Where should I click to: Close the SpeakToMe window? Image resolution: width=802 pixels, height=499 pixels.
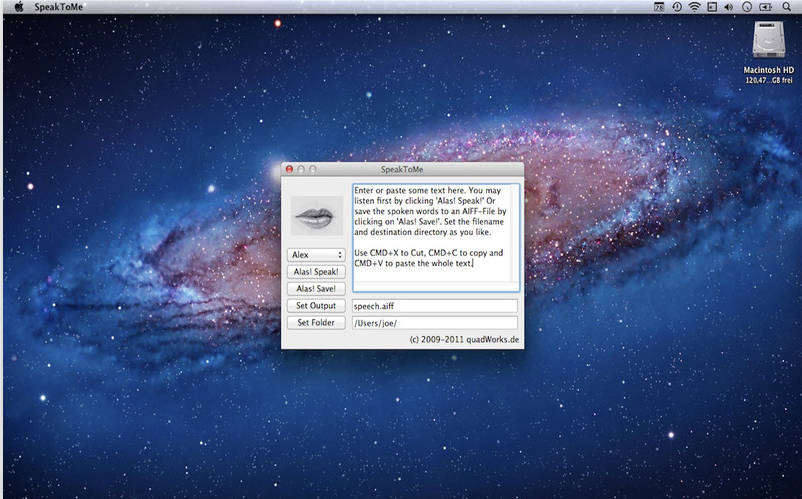click(289, 169)
